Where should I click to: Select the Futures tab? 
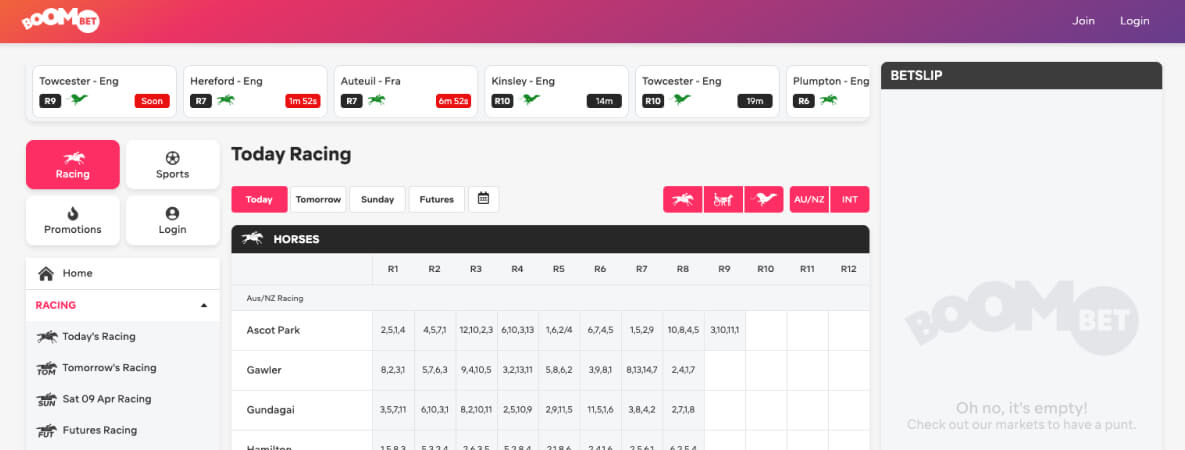click(x=437, y=200)
